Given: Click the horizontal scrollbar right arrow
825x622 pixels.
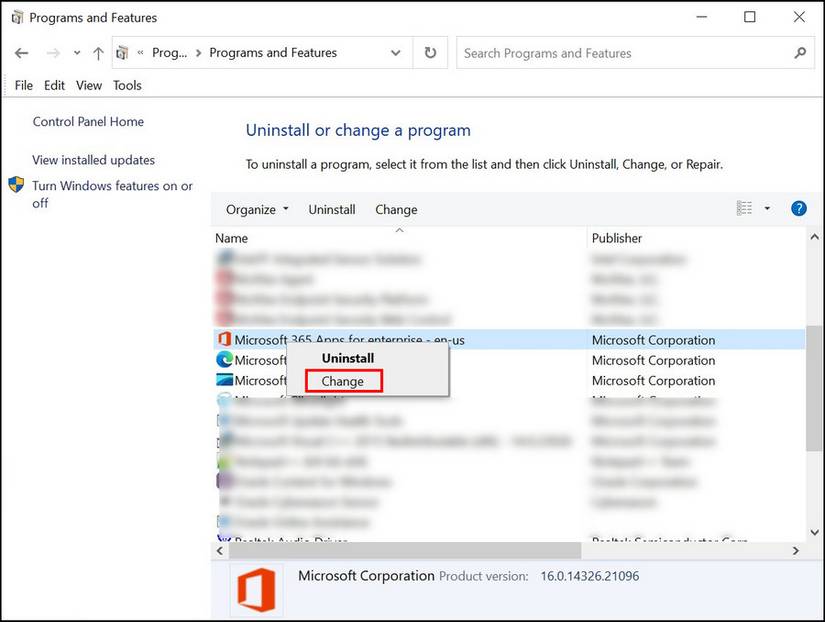Looking at the screenshot, I should [794, 550].
